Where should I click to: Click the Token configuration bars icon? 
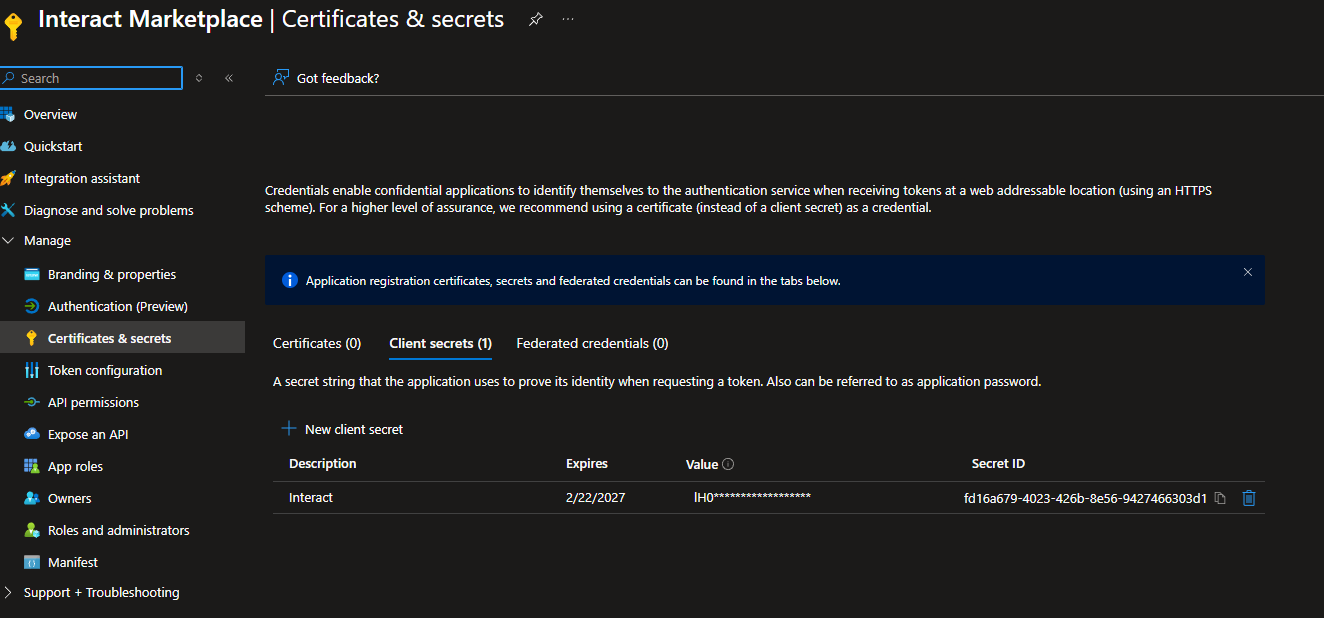click(x=31, y=370)
